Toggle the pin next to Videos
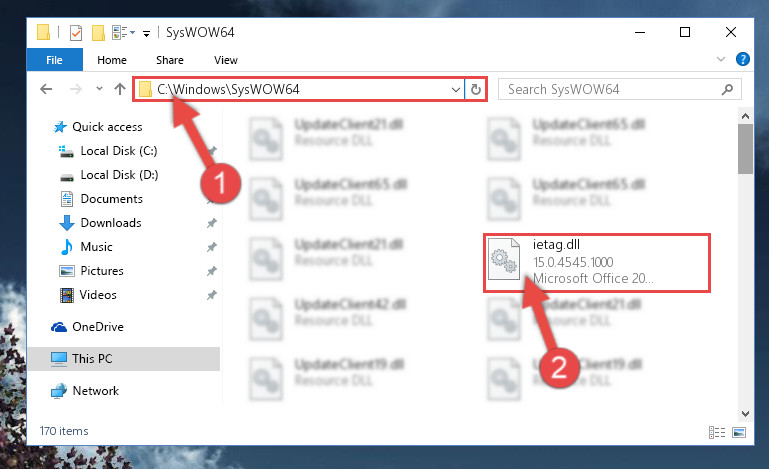 [x=211, y=295]
